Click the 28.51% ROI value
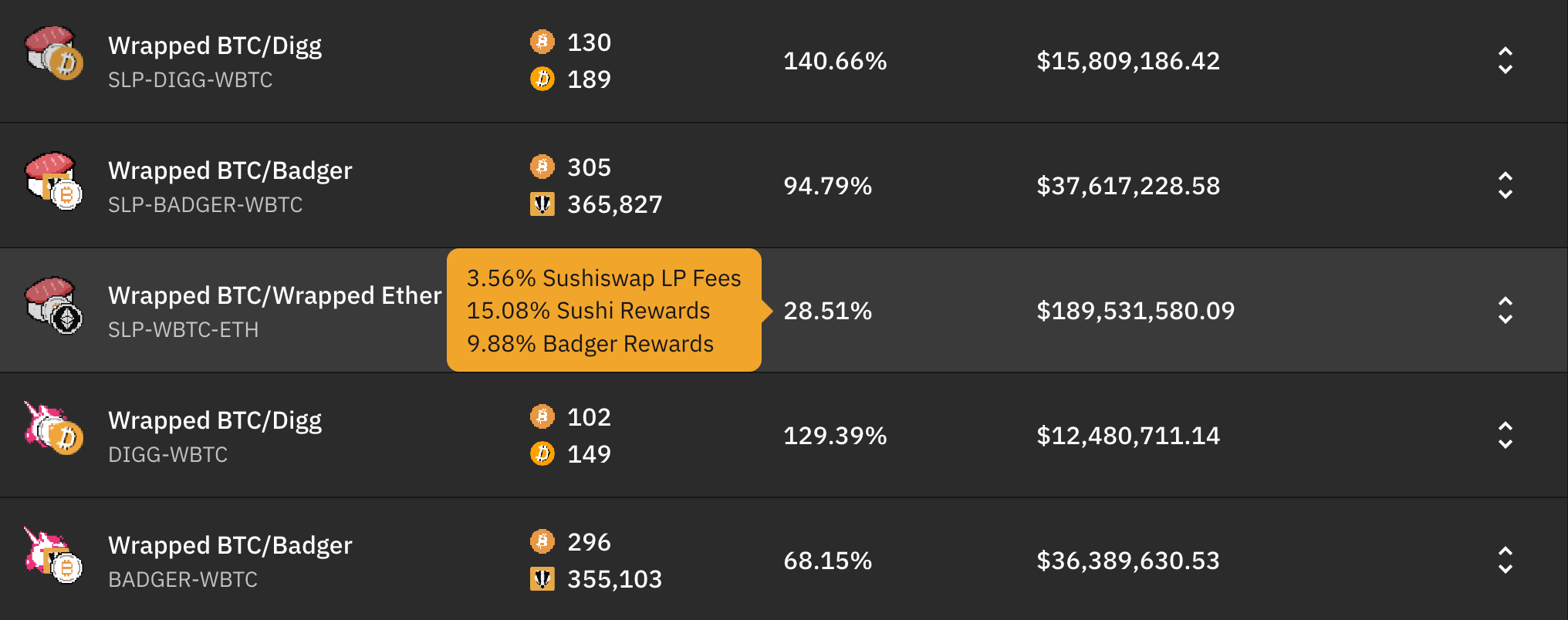This screenshot has height=620, width=1568. tap(827, 311)
